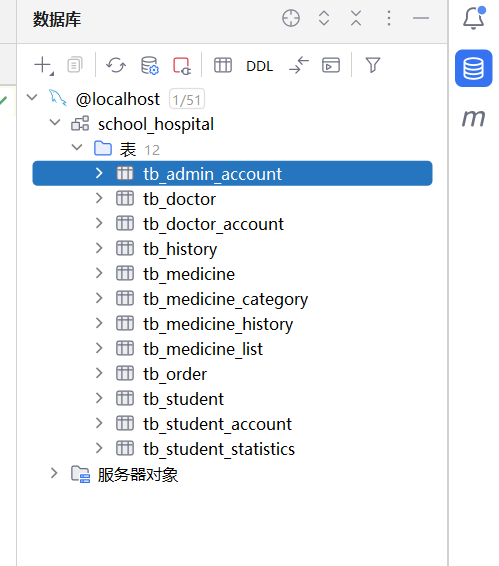Open the Notifications bell icon

tap(474, 18)
